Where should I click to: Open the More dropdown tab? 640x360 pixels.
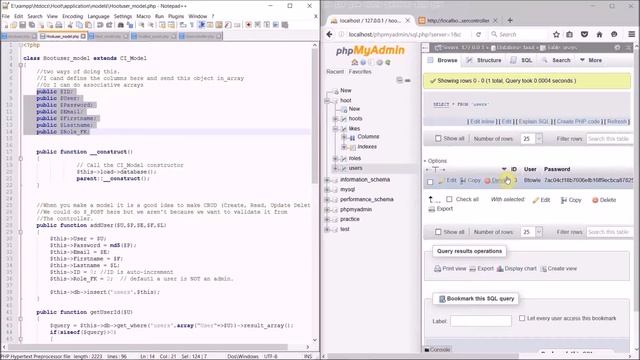click(591, 60)
